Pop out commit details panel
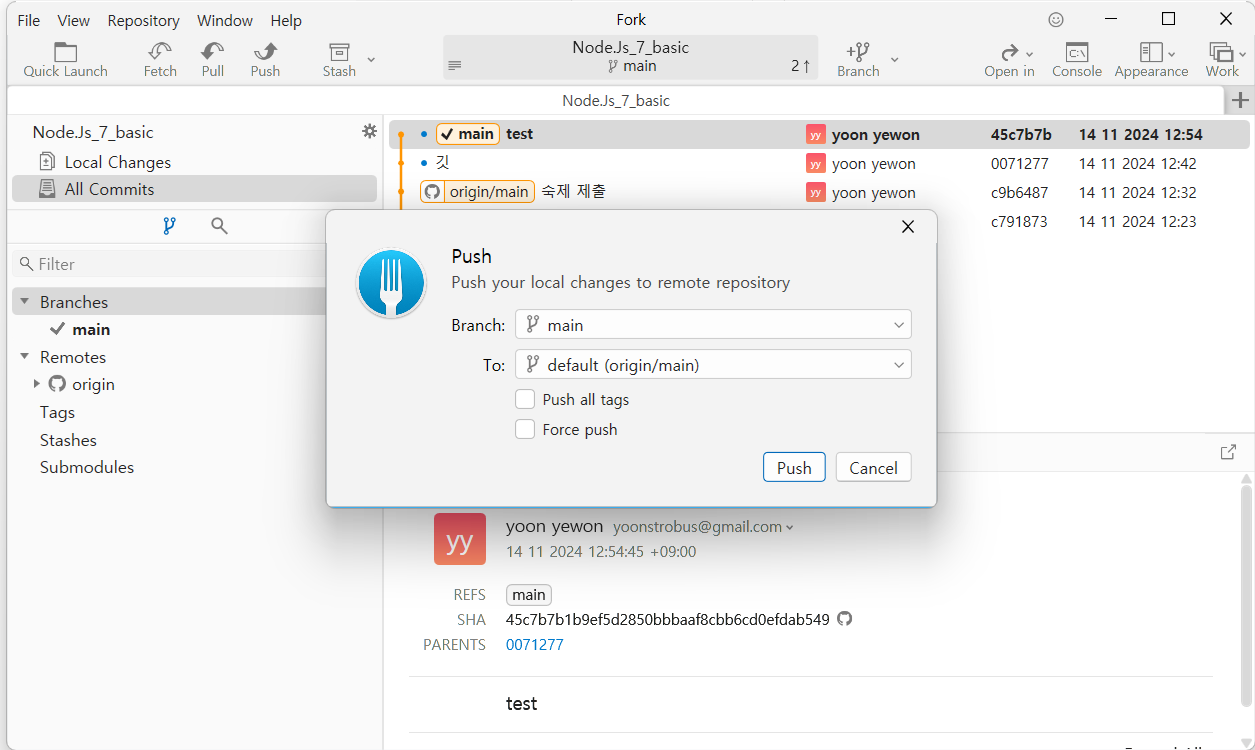1255x750 pixels. click(1228, 452)
